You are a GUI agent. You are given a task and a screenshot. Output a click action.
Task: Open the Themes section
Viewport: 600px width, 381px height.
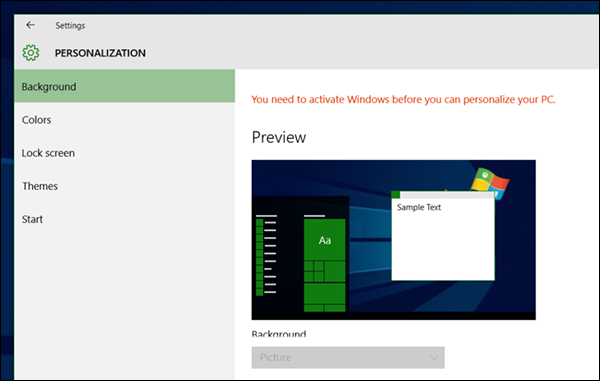[x=124, y=186]
